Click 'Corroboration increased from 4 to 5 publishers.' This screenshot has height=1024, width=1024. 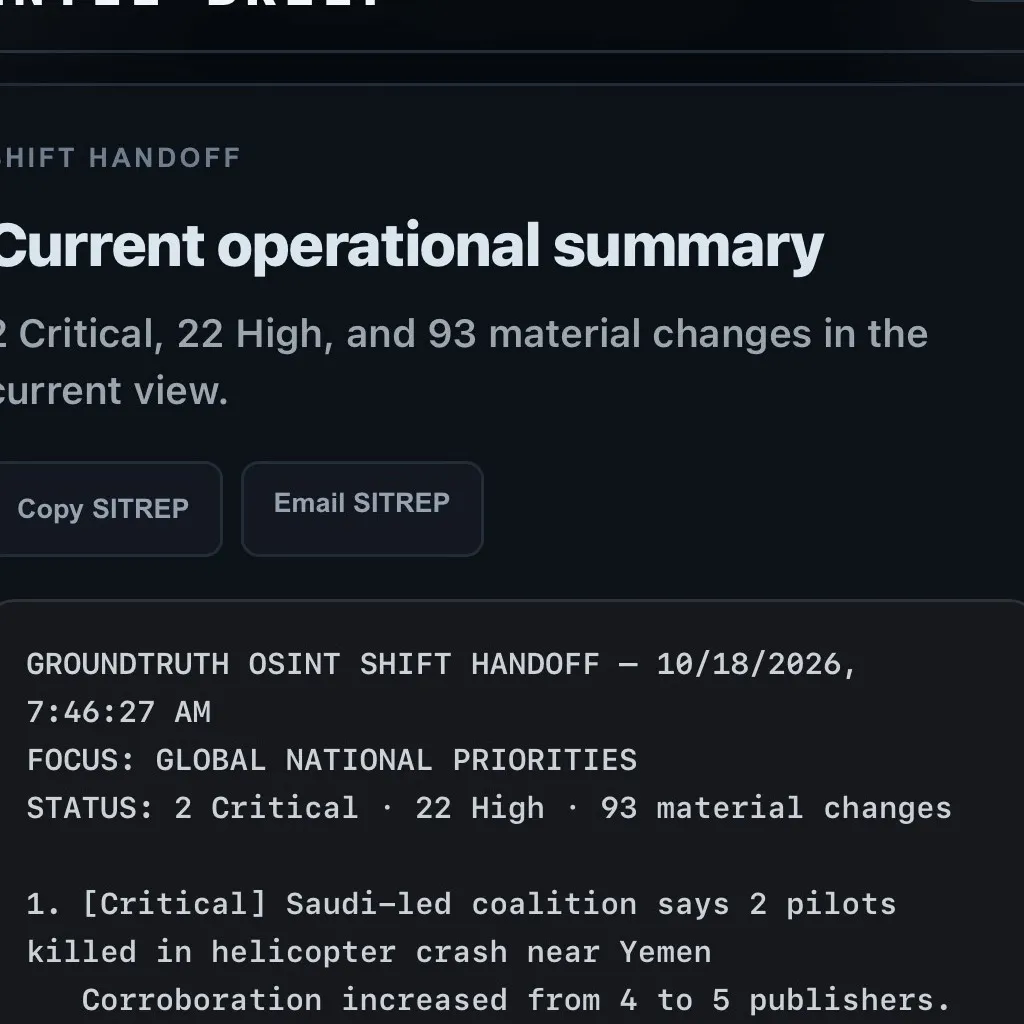tap(516, 1000)
